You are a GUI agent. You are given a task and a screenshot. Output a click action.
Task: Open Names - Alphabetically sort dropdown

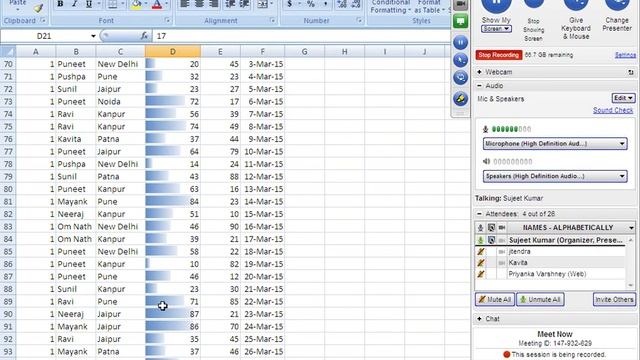[631, 228]
